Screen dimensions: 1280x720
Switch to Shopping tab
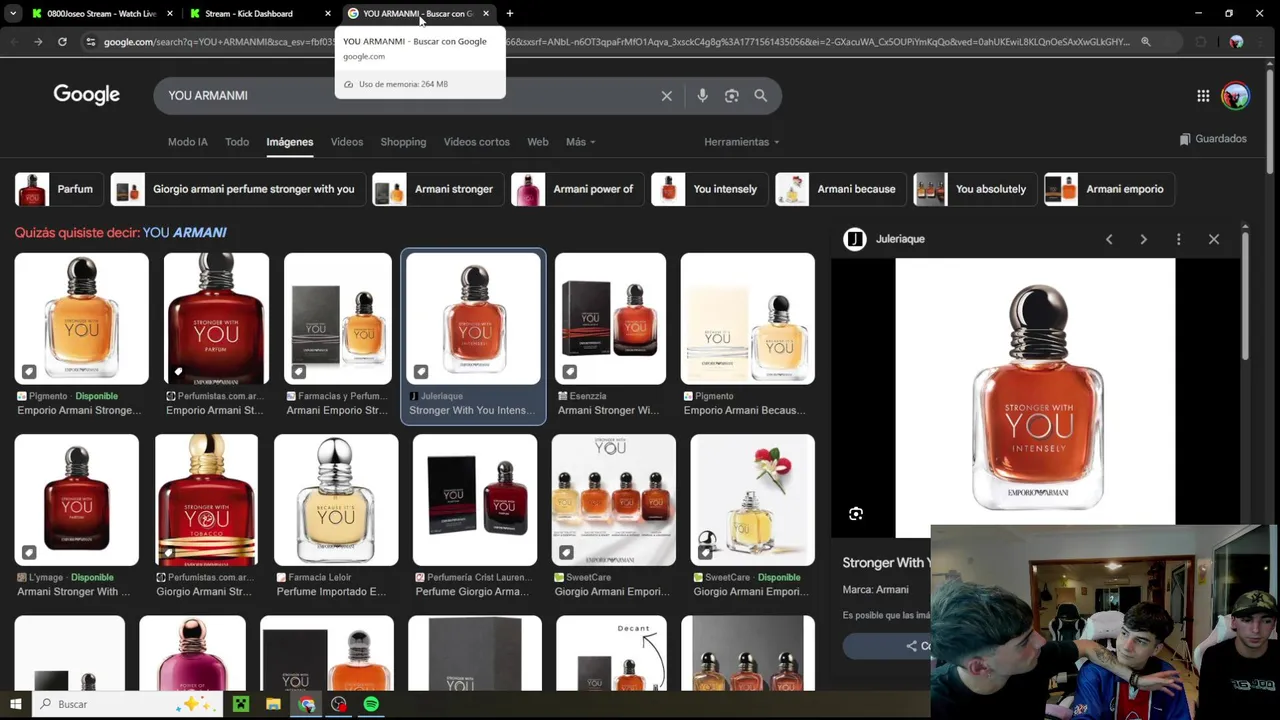[403, 142]
